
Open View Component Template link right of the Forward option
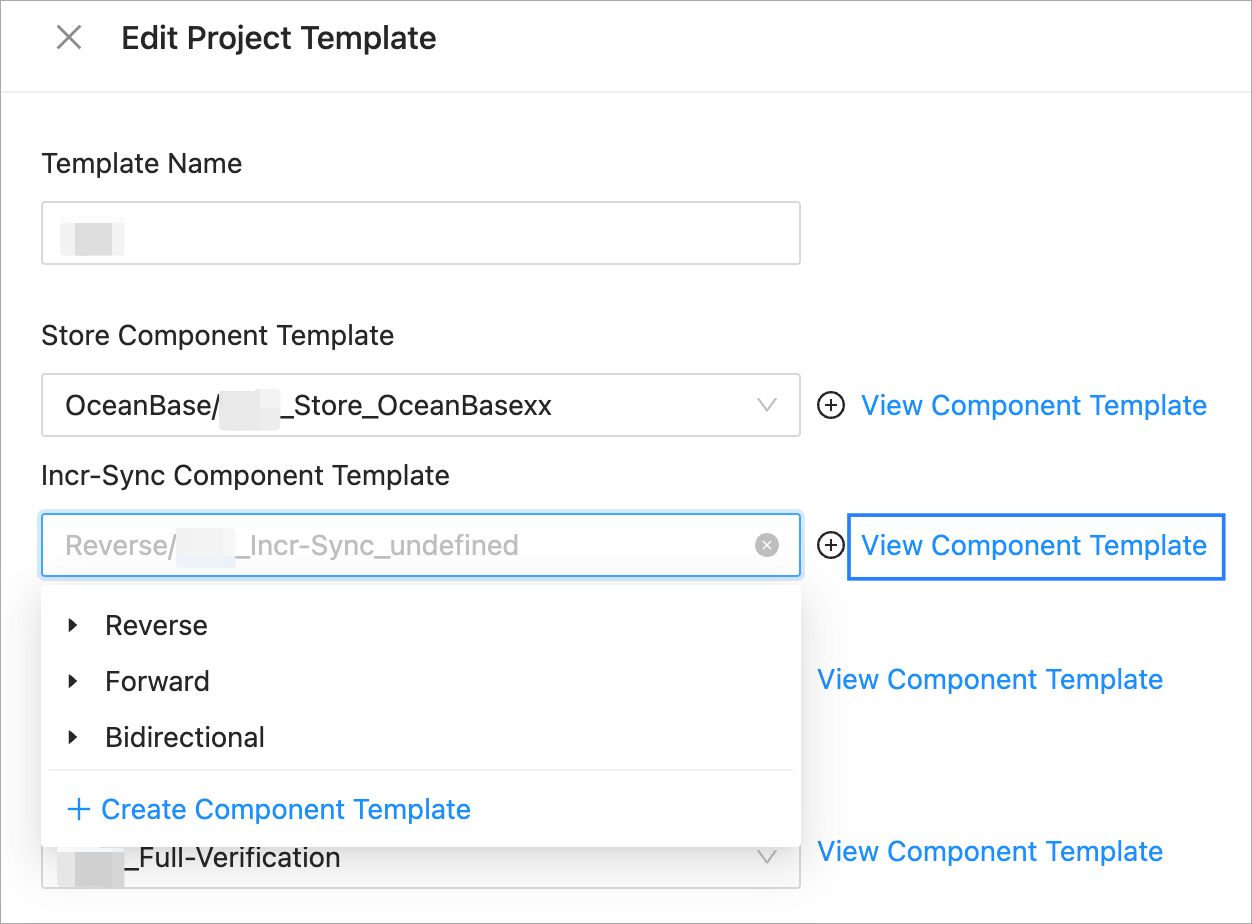990,680
